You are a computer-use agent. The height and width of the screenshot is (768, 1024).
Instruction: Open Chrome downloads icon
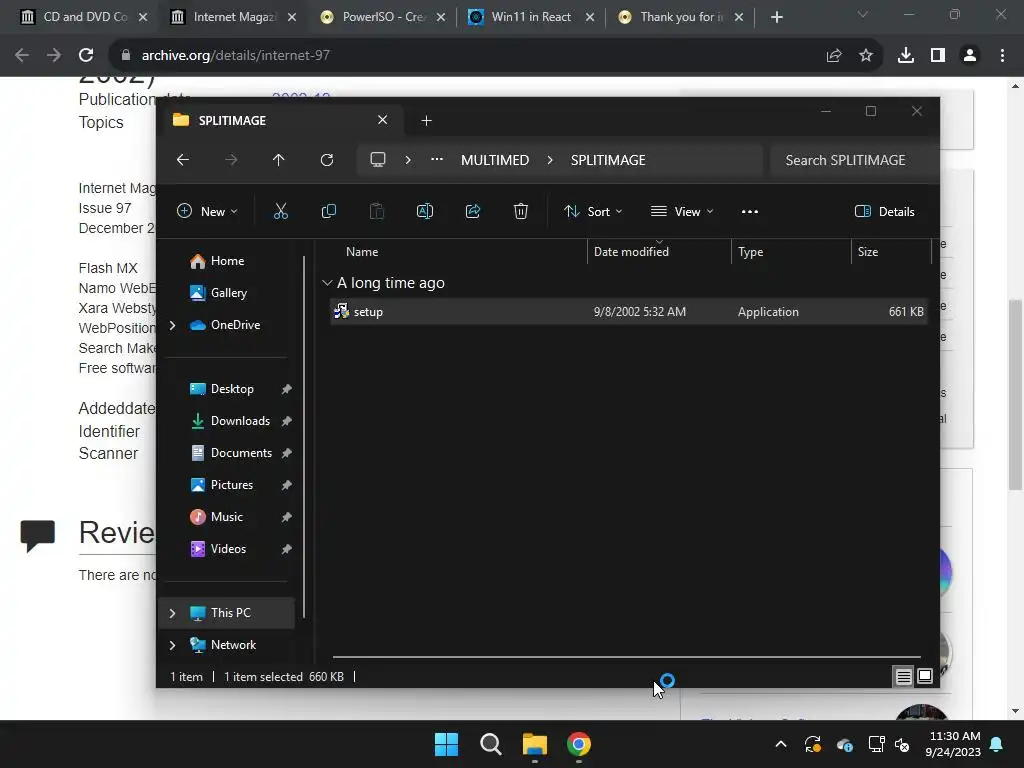point(906,56)
